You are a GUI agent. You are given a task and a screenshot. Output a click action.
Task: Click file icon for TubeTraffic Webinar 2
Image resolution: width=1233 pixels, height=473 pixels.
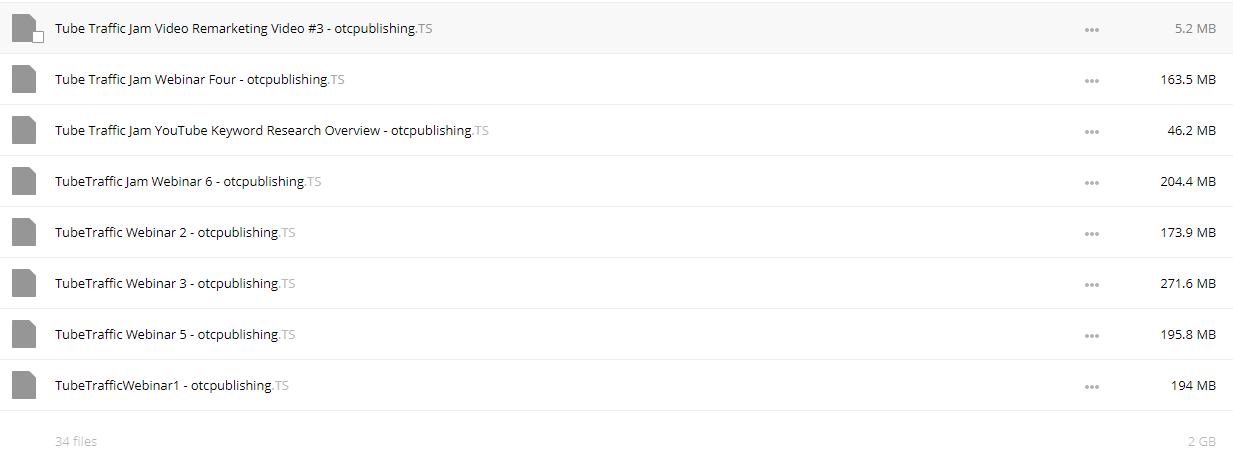24,233
